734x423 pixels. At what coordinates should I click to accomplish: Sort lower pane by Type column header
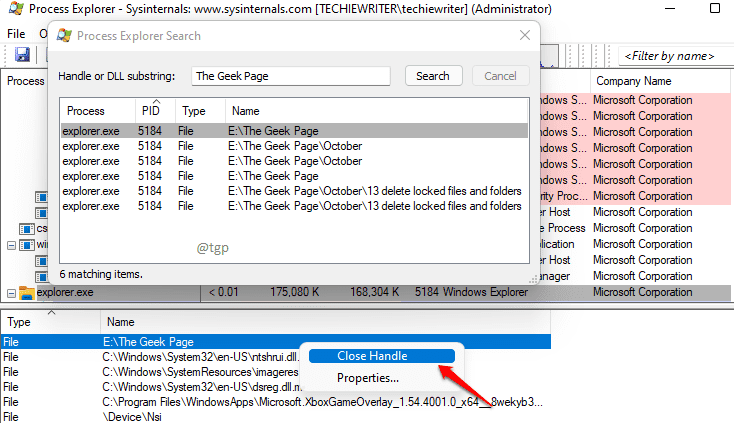51,322
